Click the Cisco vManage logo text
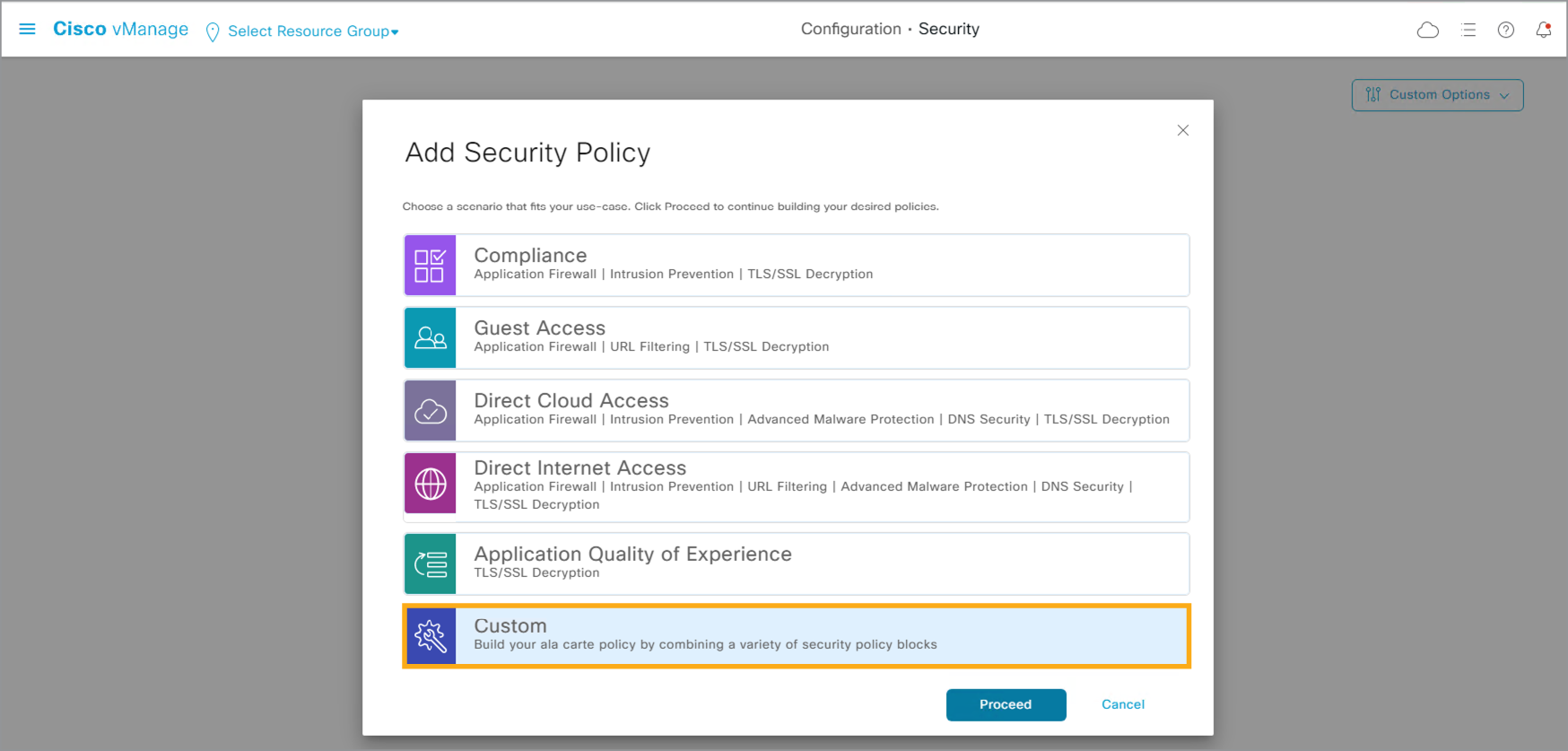Viewport: 1568px width, 751px height. [120, 30]
